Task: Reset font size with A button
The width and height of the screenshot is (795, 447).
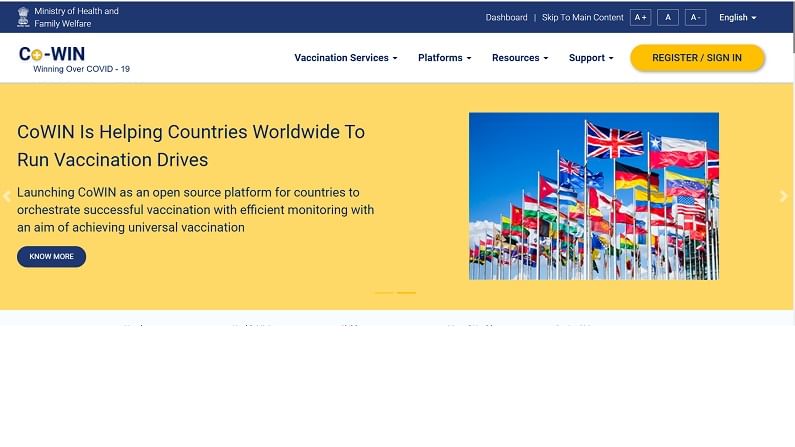Action: 668,17
